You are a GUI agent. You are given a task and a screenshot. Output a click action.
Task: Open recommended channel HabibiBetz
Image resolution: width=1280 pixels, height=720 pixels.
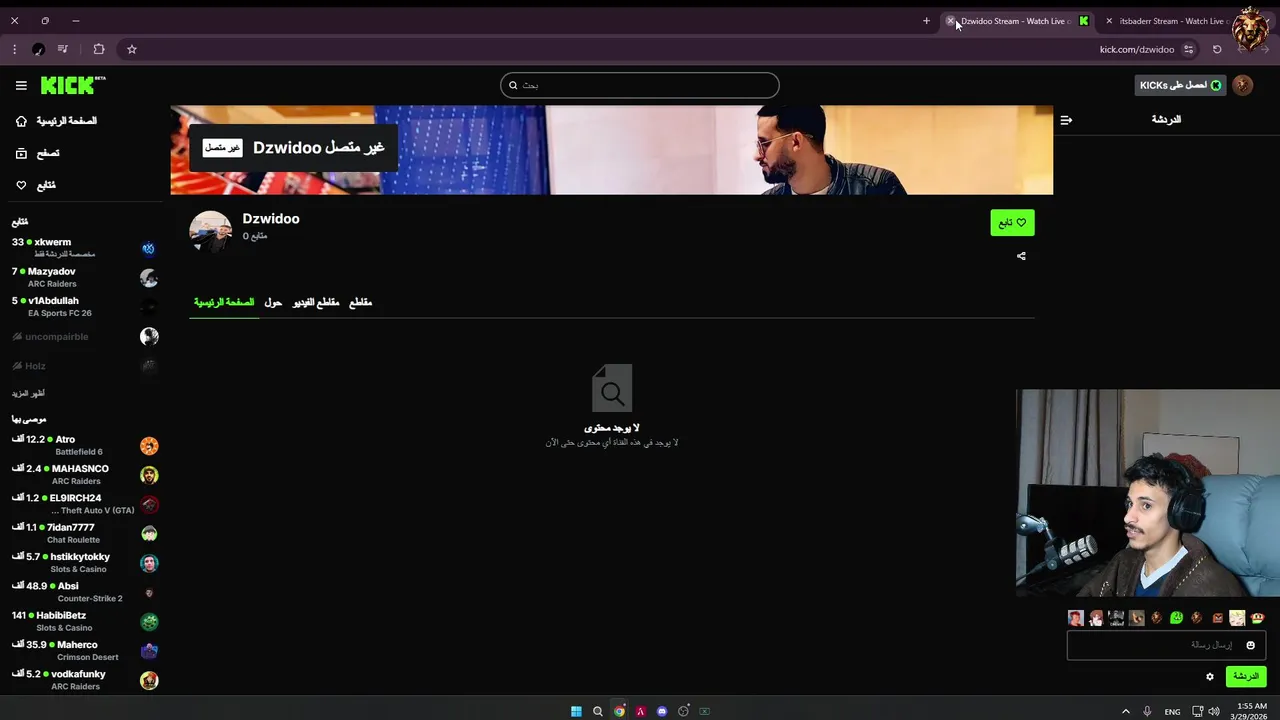coord(84,621)
